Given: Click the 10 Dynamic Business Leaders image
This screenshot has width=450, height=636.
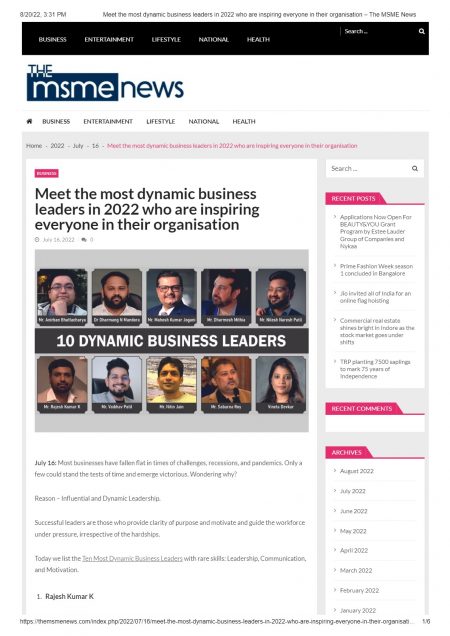Looking at the screenshot, I should (172, 341).
